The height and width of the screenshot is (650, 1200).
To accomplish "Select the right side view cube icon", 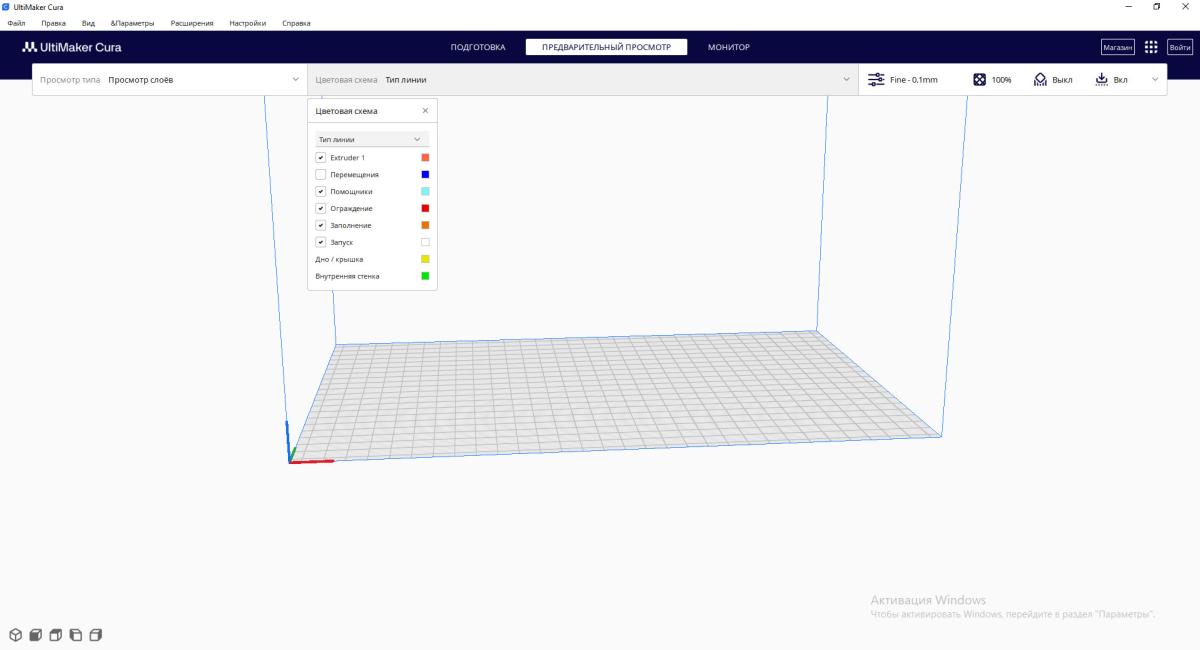I will [x=96, y=635].
